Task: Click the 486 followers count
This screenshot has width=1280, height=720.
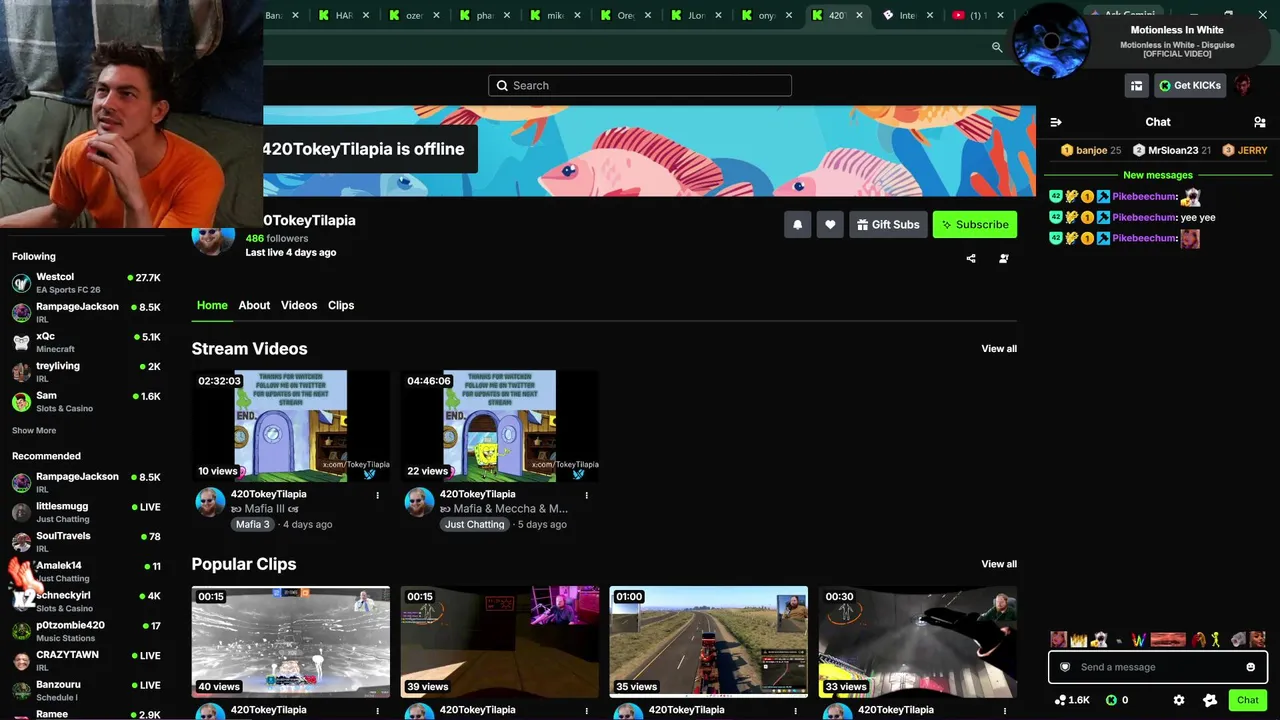Action: 277,238
